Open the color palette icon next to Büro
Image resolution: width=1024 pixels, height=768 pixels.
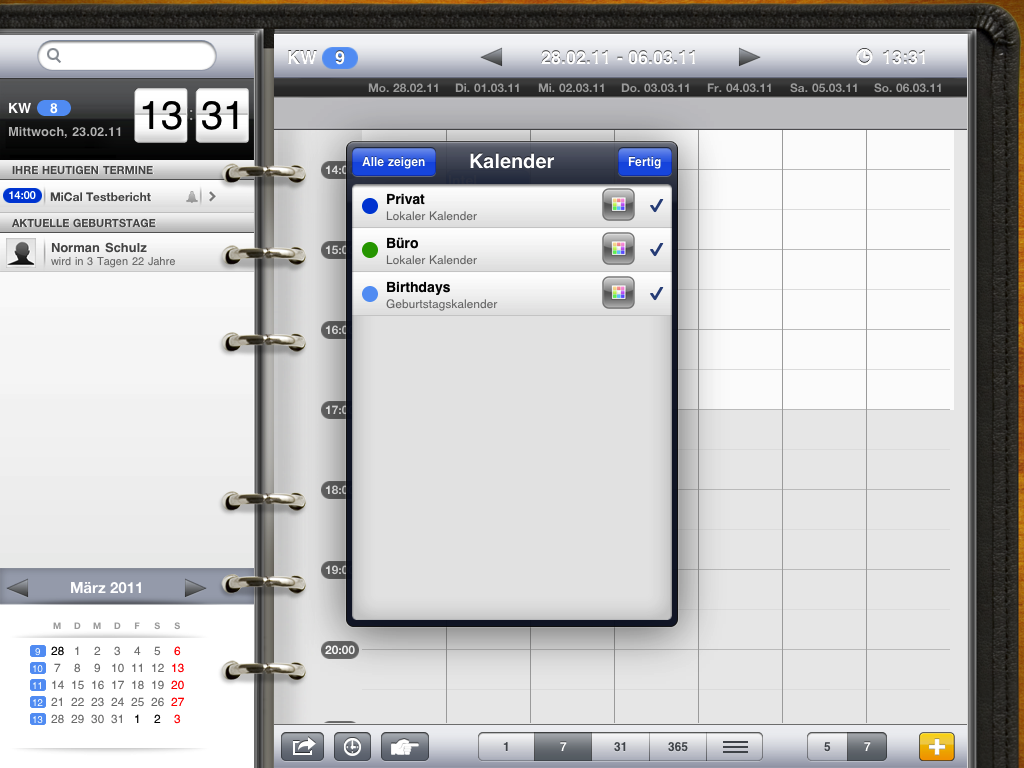[617, 248]
